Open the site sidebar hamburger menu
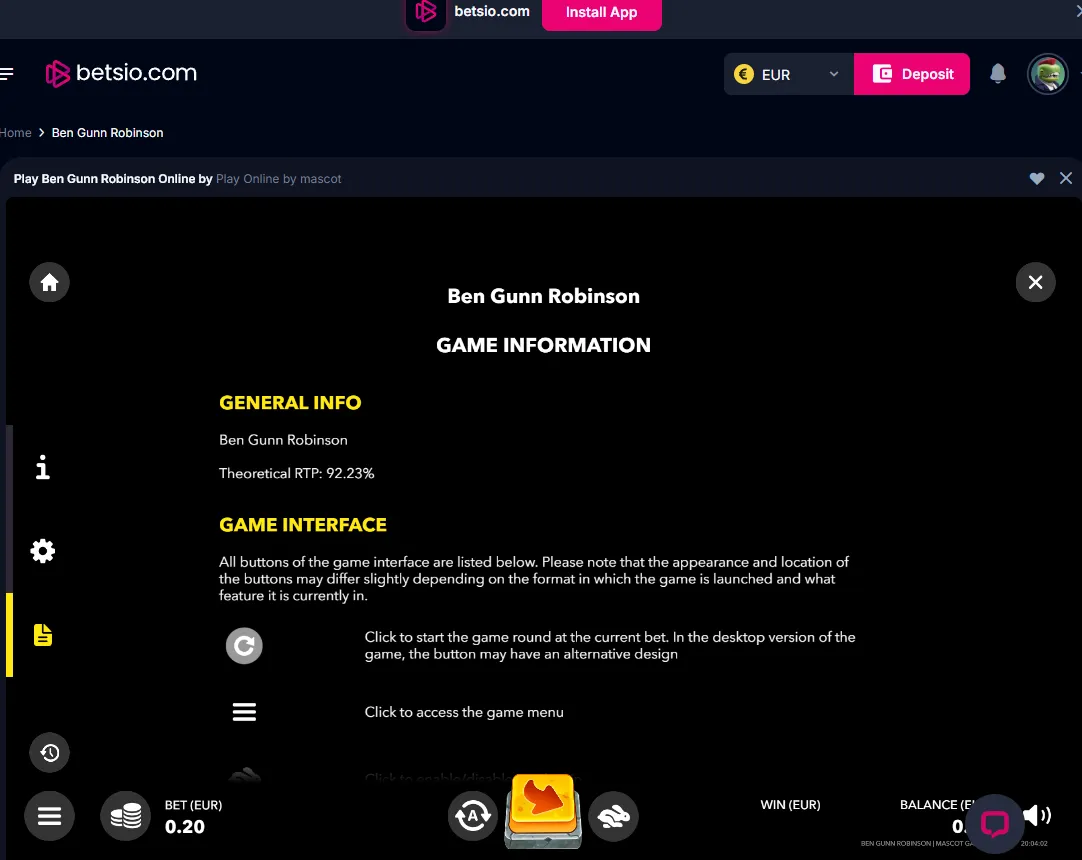 [x=7, y=73]
